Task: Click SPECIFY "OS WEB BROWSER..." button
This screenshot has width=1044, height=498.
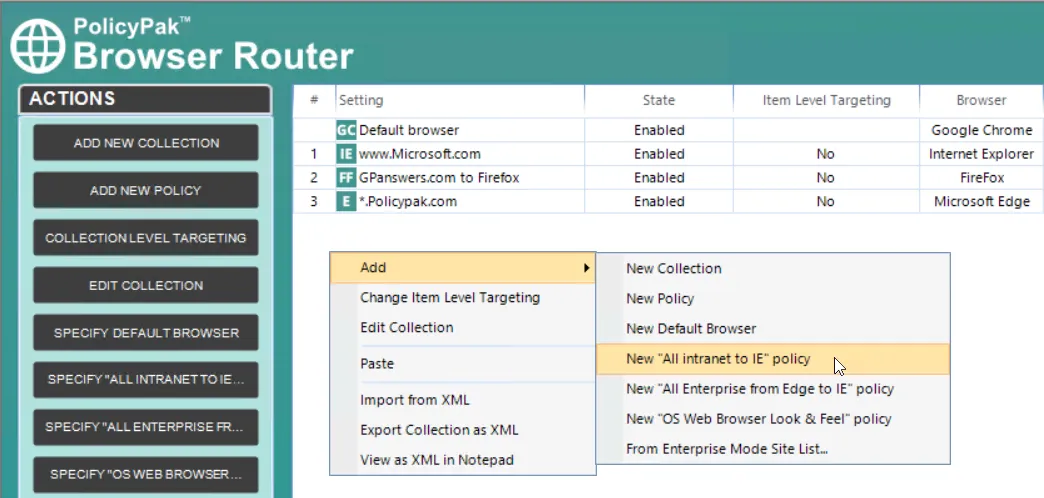Action: click(146, 474)
